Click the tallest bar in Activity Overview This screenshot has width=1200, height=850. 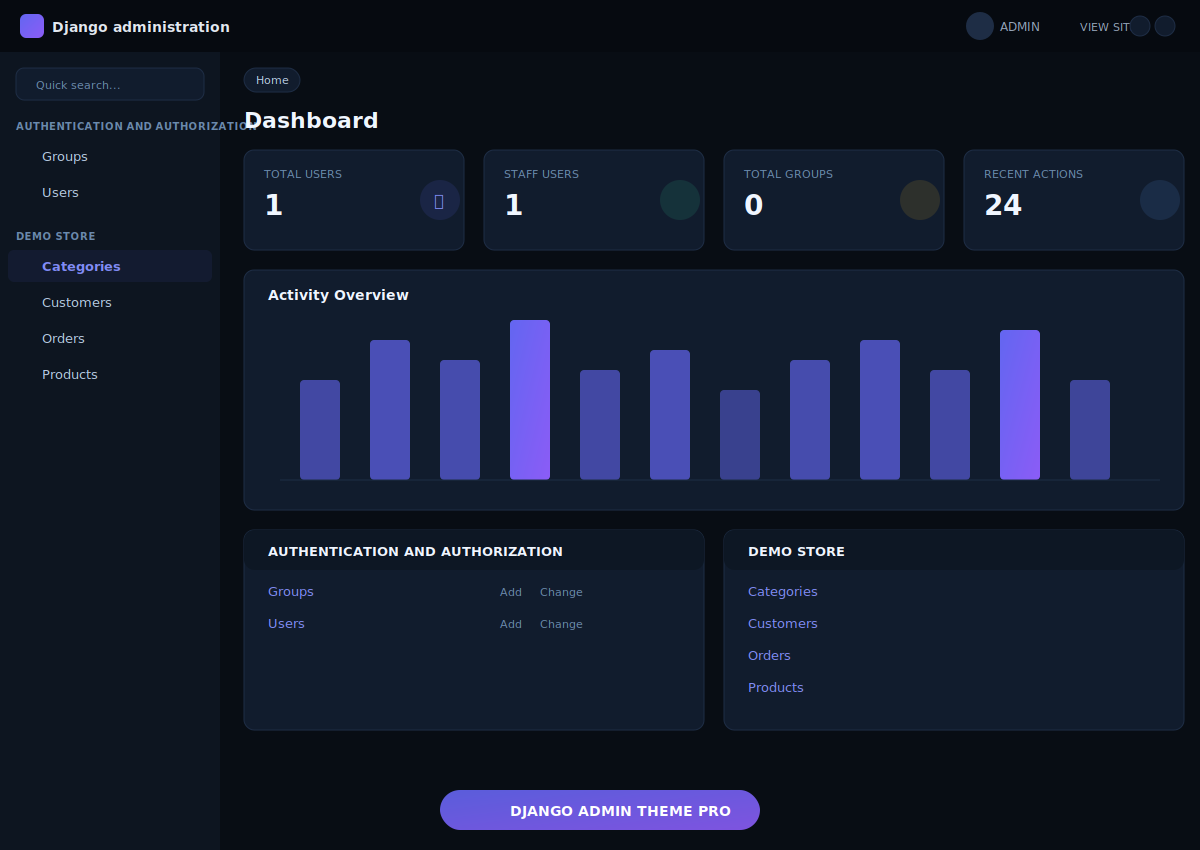click(530, 400)
